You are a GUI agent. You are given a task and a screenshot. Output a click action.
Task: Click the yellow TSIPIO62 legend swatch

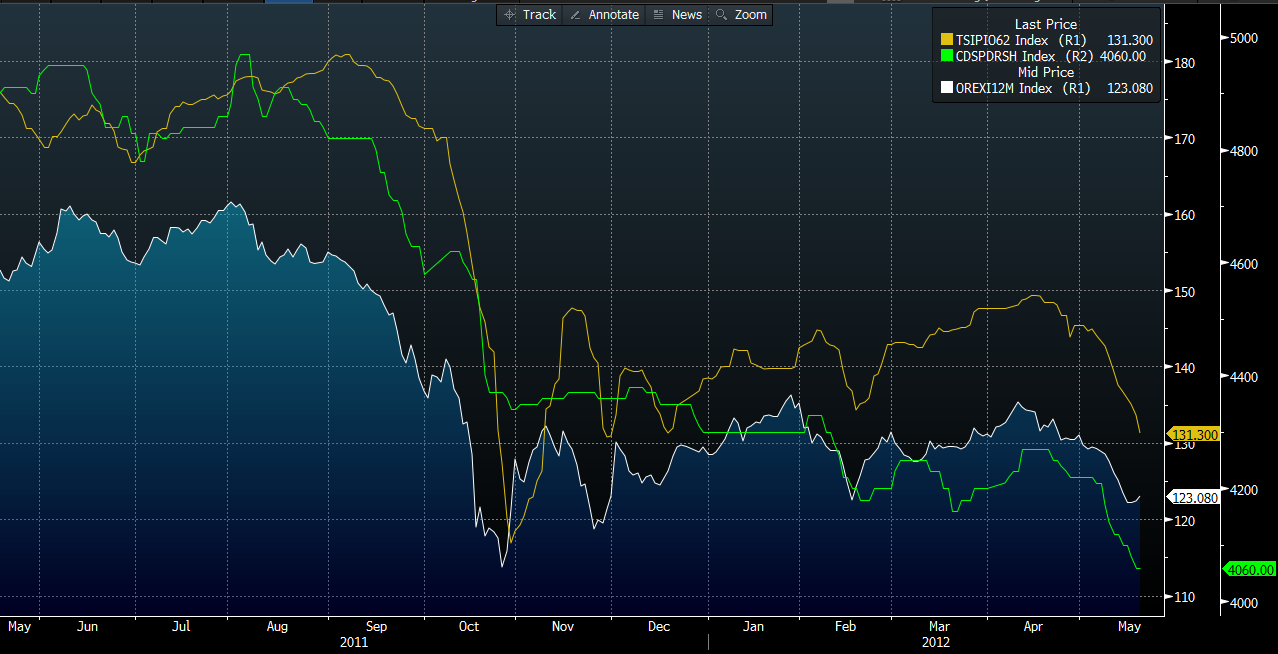947,40
